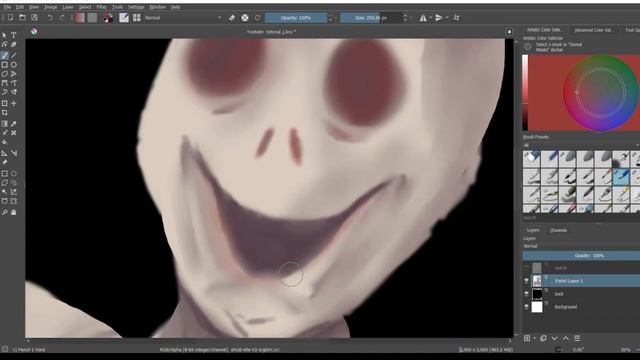The width and height of the screenshot is (640, 360).
Task: Select the Transform tool
Action: [x=4, y=104]
